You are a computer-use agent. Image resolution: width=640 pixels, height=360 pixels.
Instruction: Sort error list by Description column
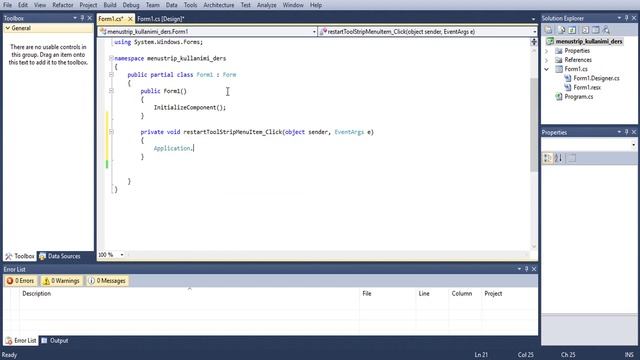click(x=189, y=293)
